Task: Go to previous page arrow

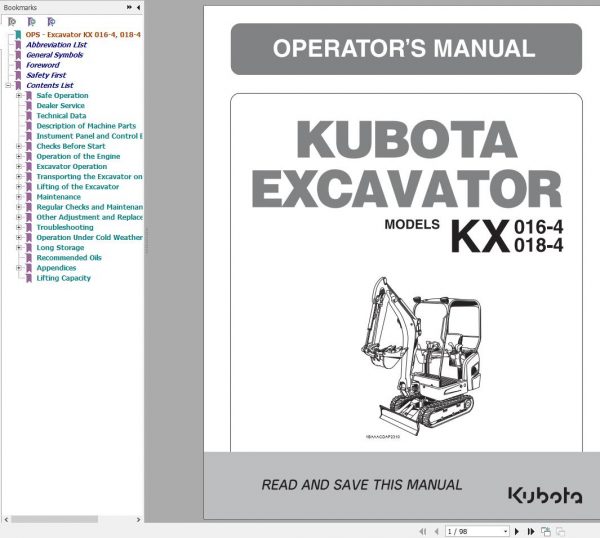Action: point(436,531)
